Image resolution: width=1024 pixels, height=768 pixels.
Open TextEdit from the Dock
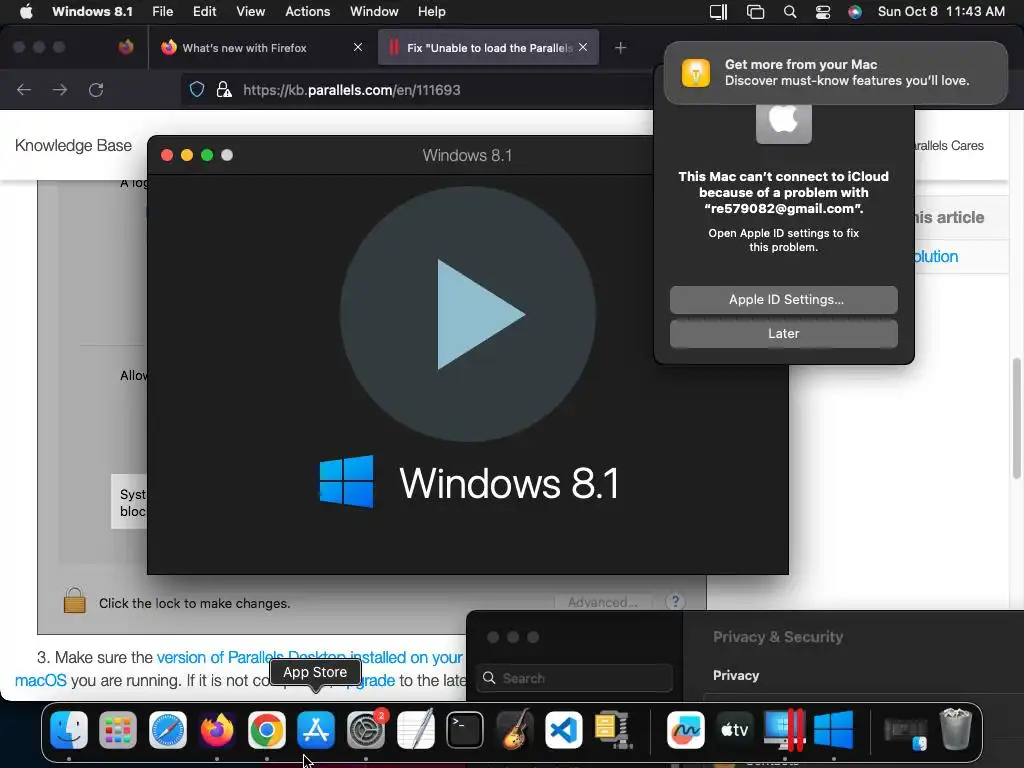(x=415, y=729)
